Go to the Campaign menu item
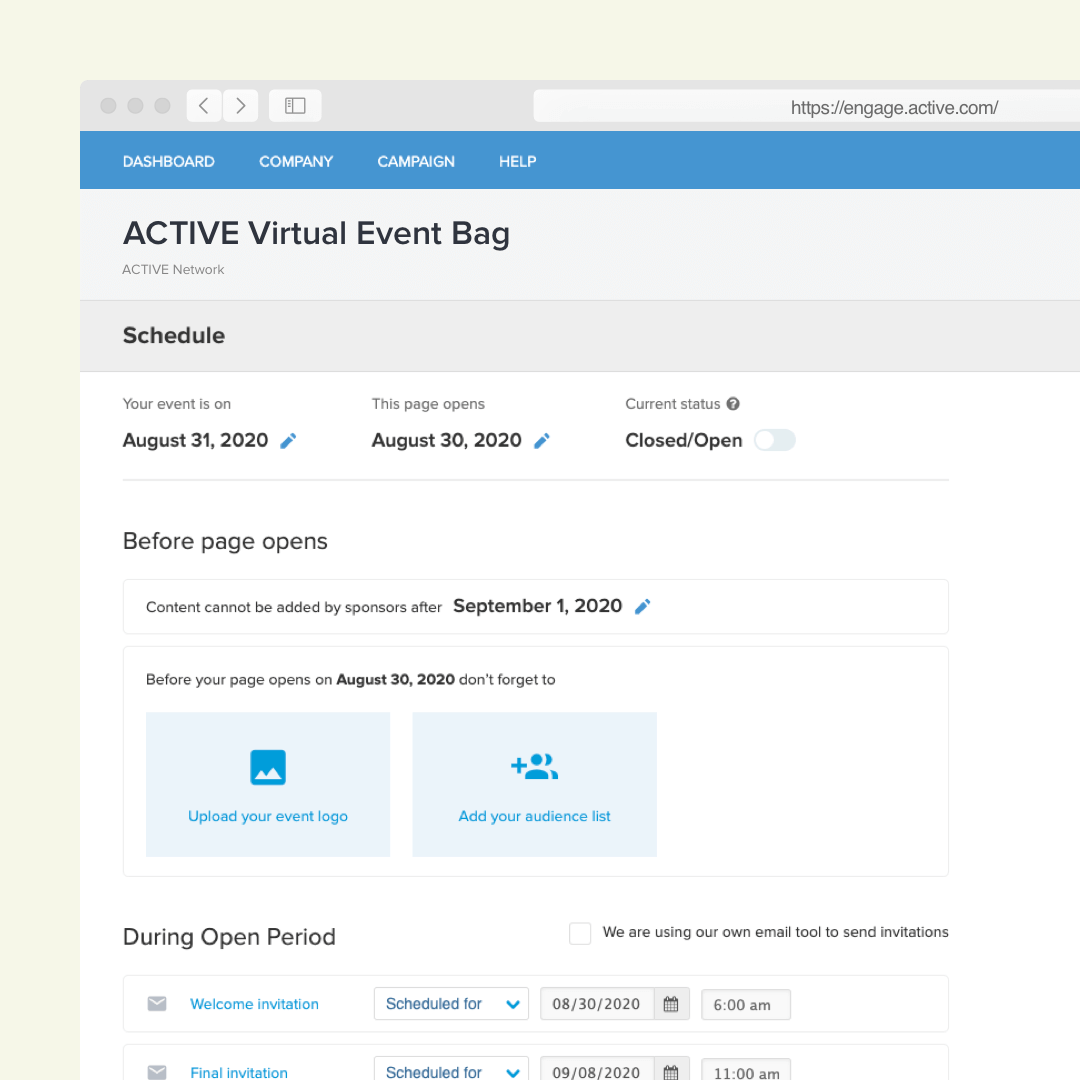 416,161
